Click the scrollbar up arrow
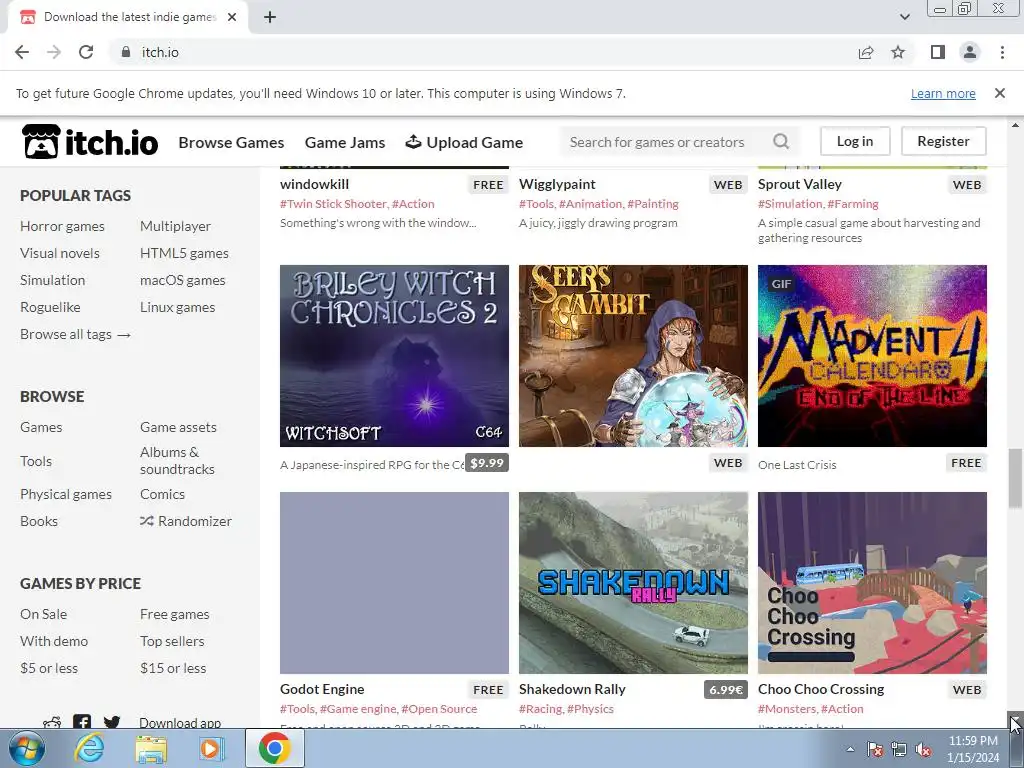 [1015, 125]
